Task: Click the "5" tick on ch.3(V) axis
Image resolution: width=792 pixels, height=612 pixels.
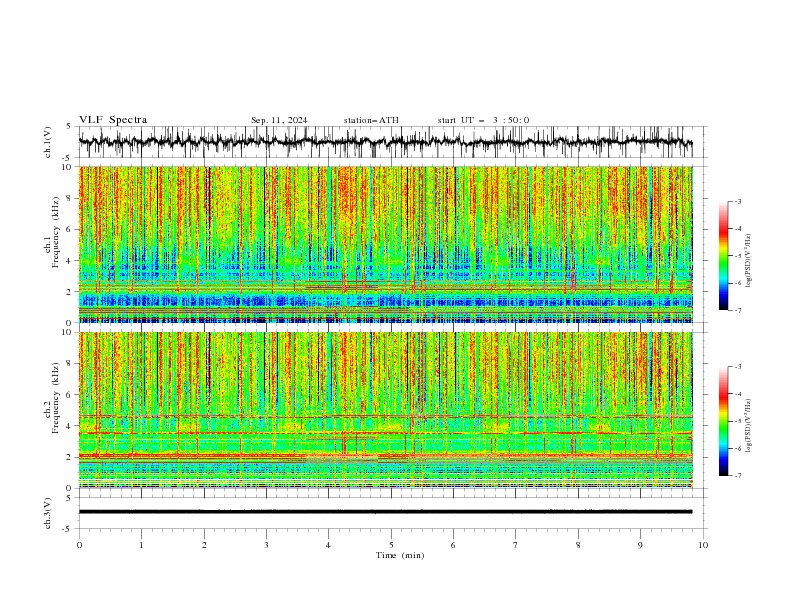Action: click(68, 497)
